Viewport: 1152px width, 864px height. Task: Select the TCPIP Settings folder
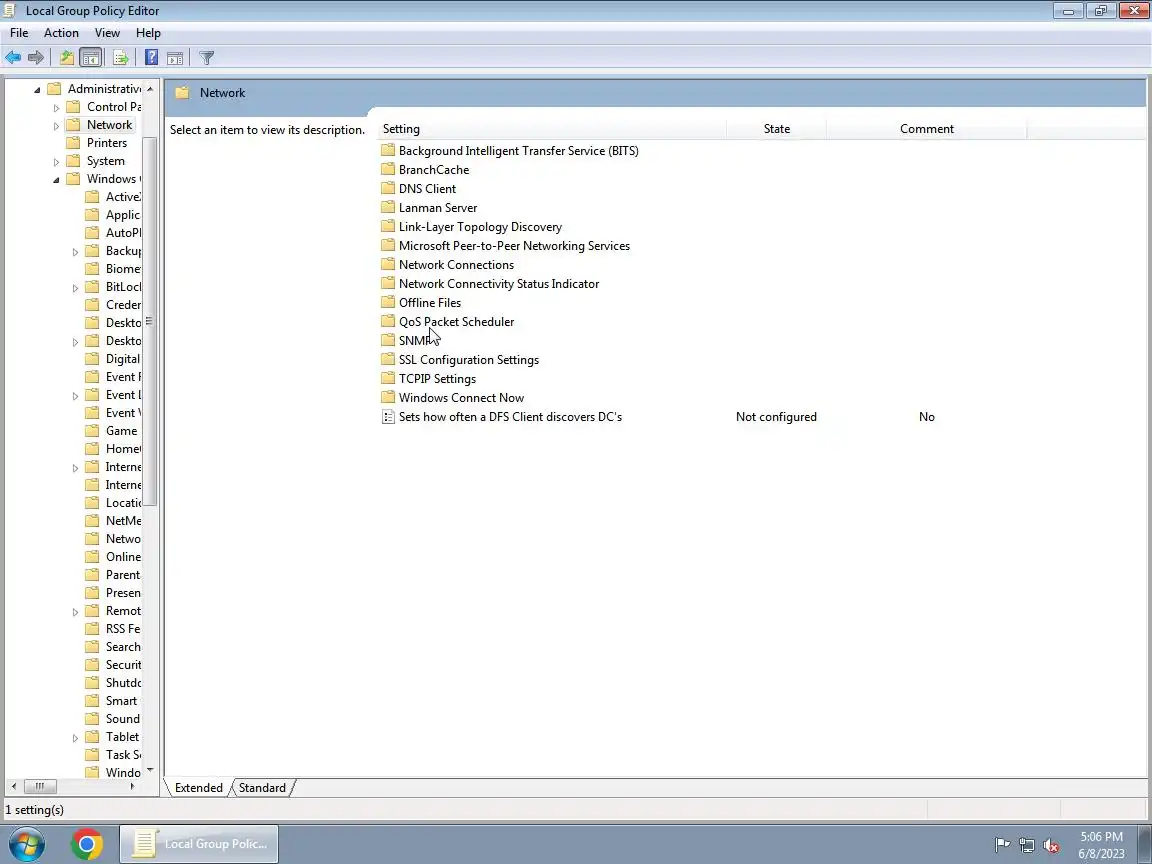click(428, 379)
